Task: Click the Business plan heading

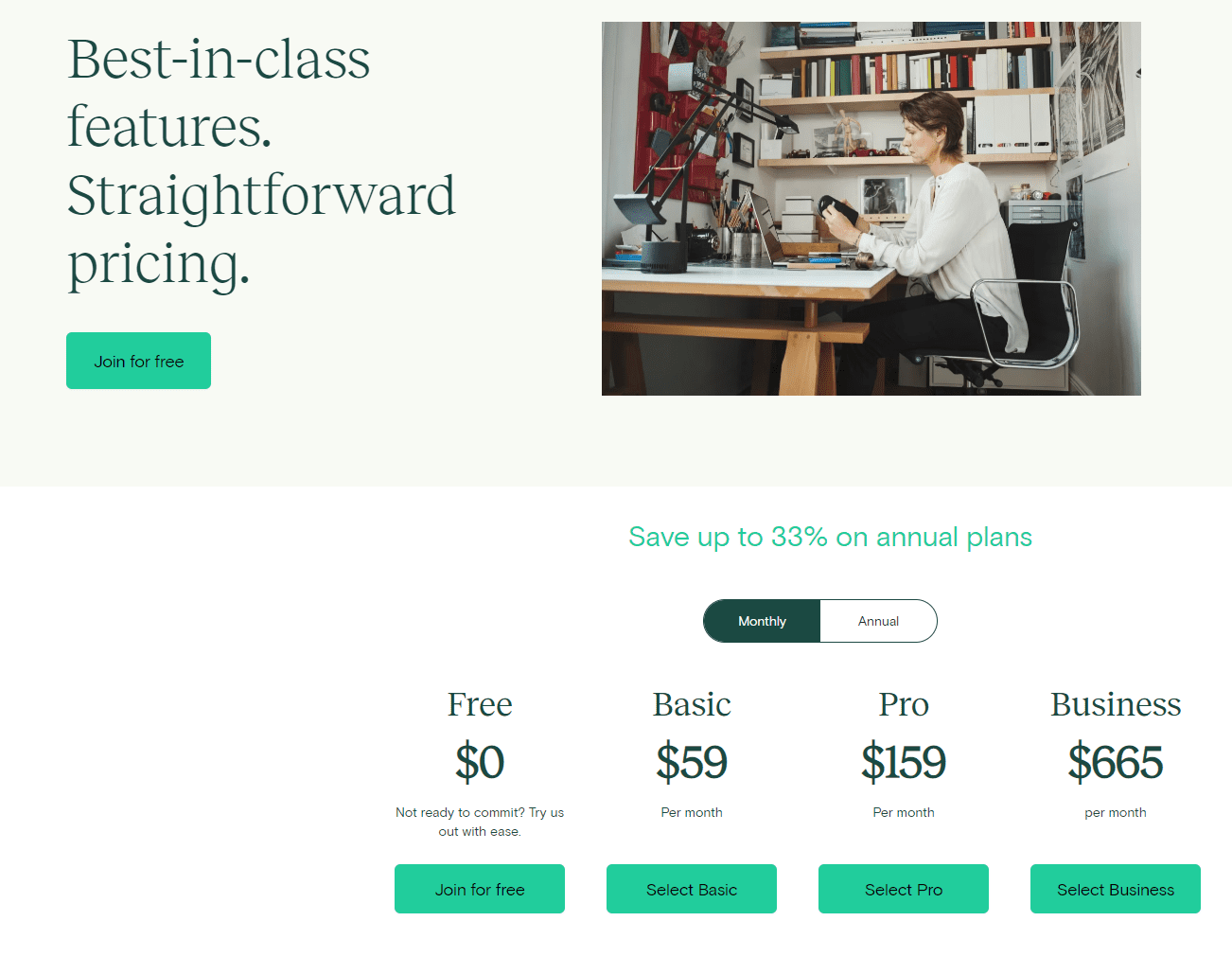Action: (1116, 704)
